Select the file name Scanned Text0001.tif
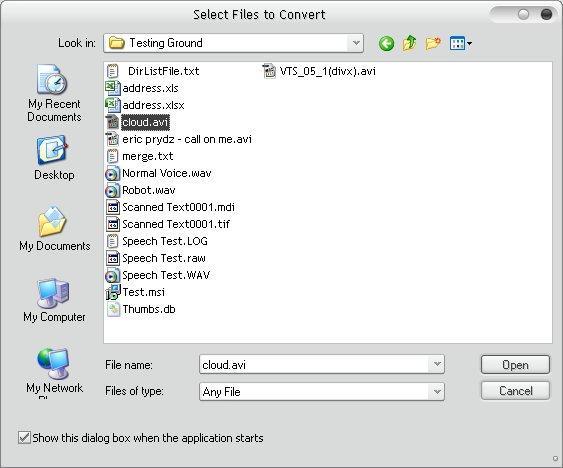Viewport: 563px width, 468px height. [x=176, y=224]
